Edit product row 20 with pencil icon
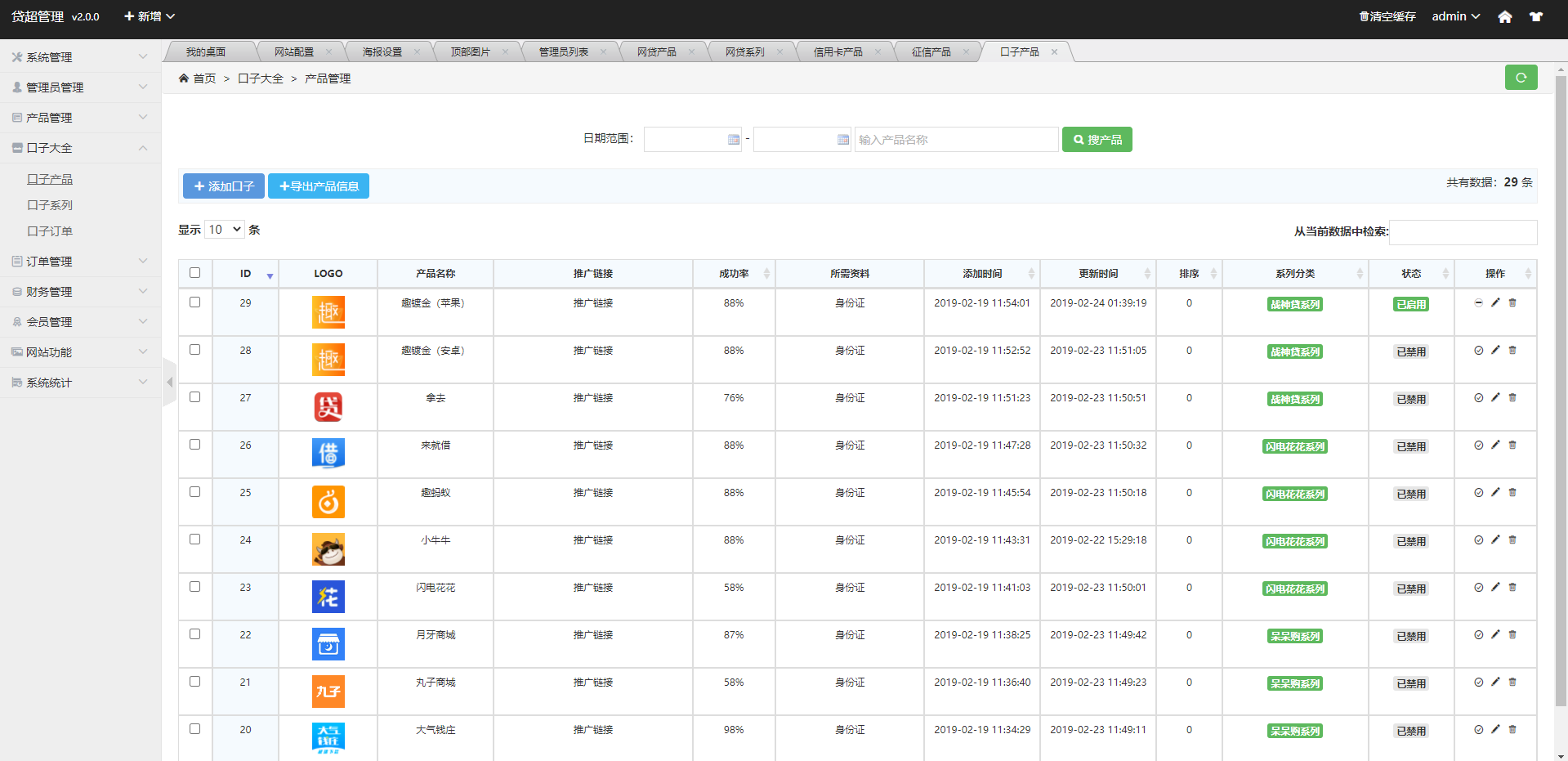The height and width of the screenshot is (761, 1568). [x=1495, y=729]
